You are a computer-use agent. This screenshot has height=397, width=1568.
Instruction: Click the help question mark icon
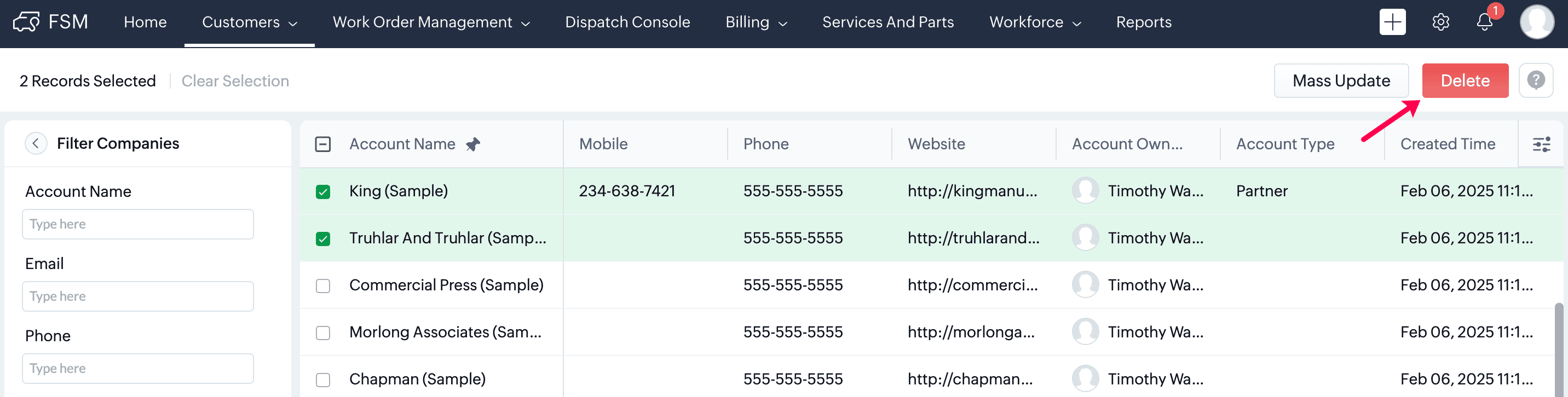coord(1535,80)
